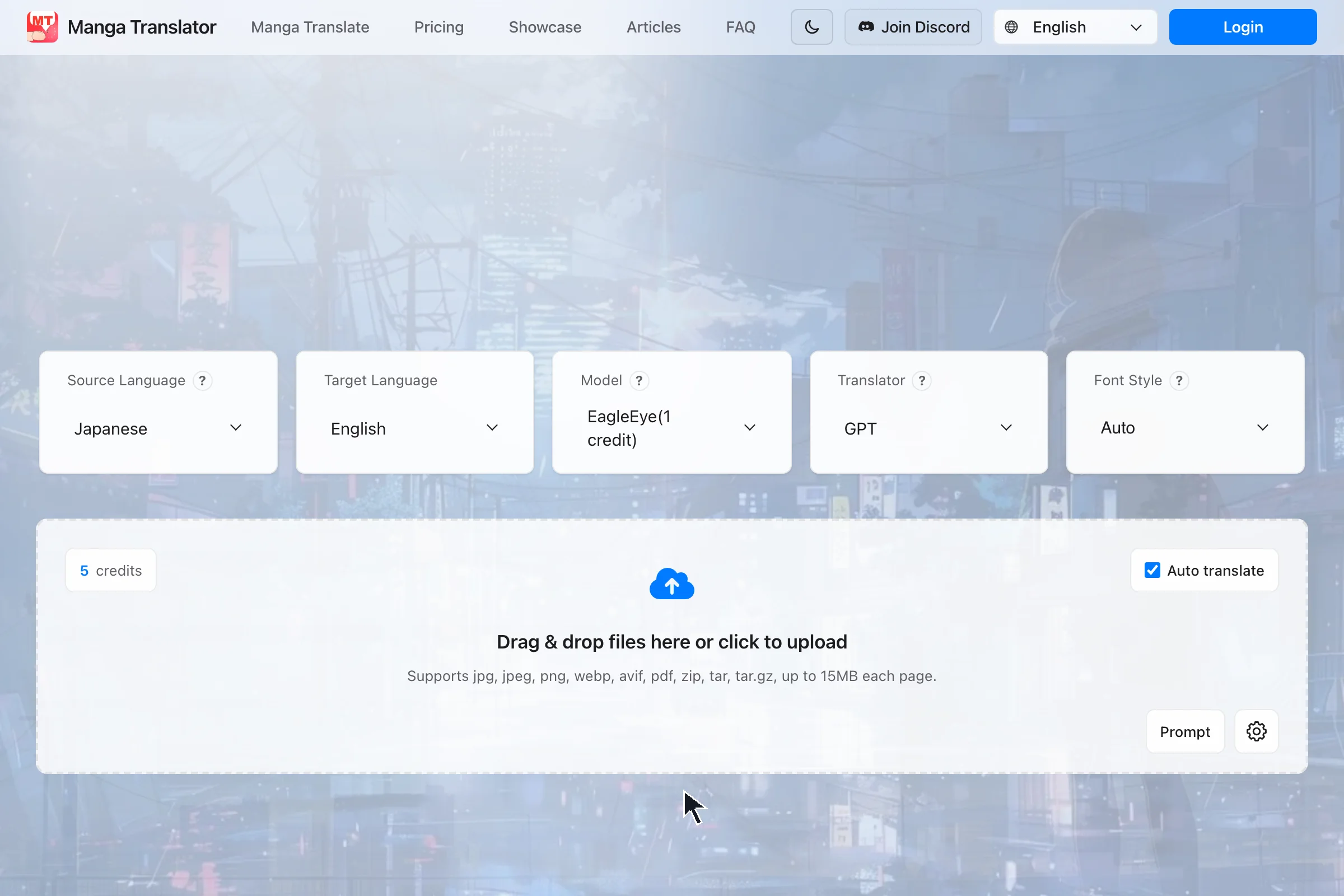
Task: Open settings with the gear icon
Action: [1256, 731]
